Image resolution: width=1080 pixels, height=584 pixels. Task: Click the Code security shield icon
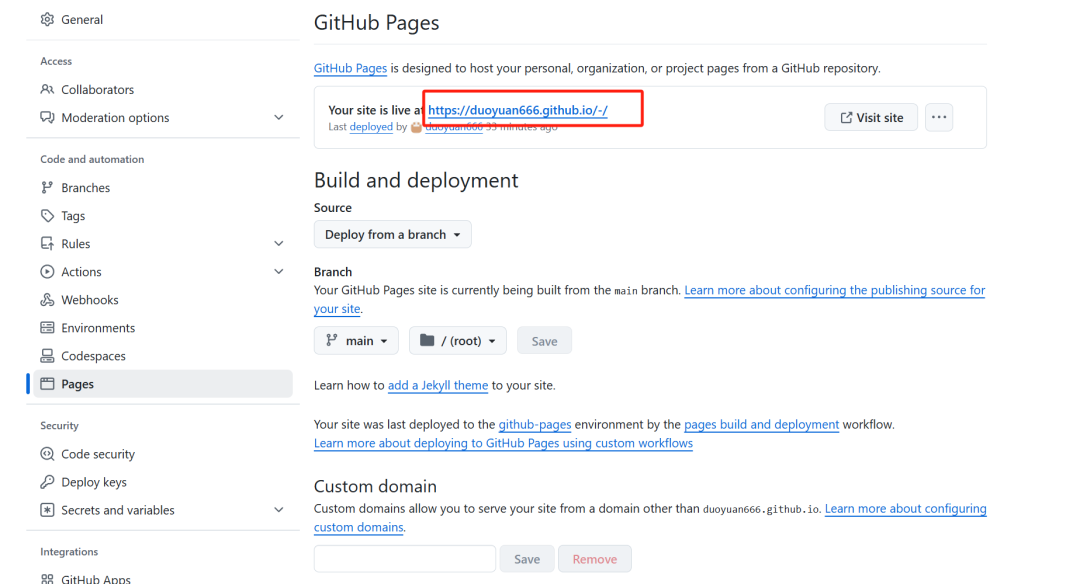click(47, 454)
